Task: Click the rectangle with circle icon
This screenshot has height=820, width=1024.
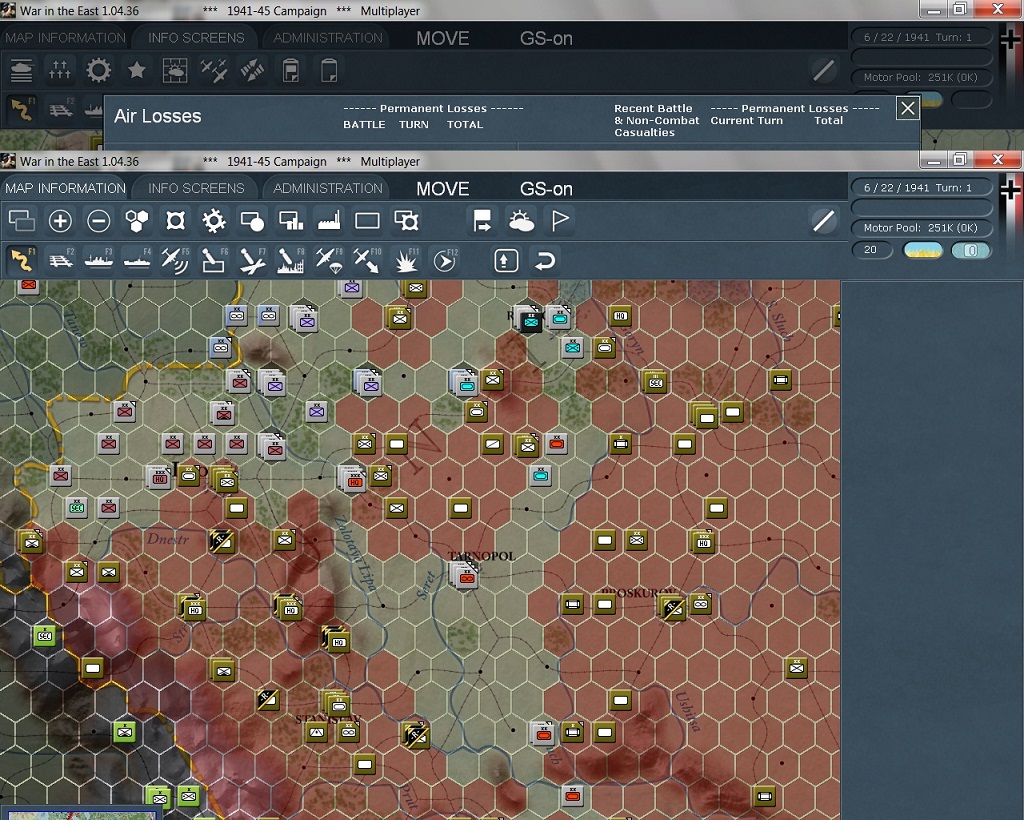Action: point(252,221)
